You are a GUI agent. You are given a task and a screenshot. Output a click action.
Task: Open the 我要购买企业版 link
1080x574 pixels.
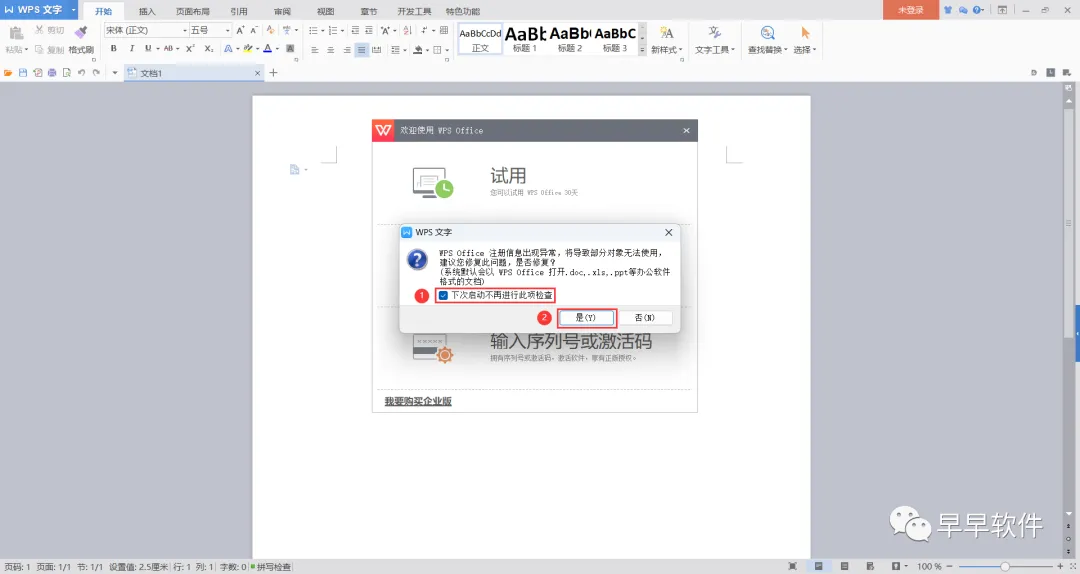click(x=418, y=401)
